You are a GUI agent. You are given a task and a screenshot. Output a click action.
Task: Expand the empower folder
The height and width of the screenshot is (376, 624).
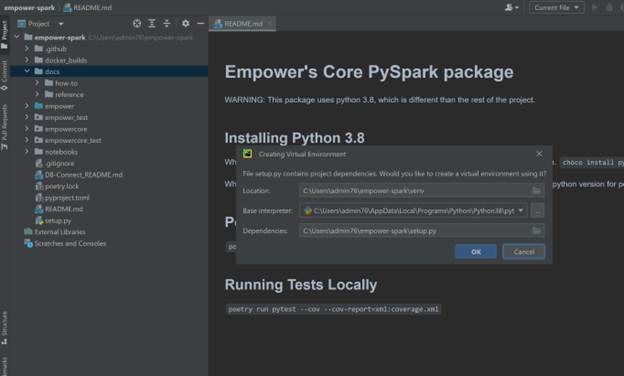27,106
